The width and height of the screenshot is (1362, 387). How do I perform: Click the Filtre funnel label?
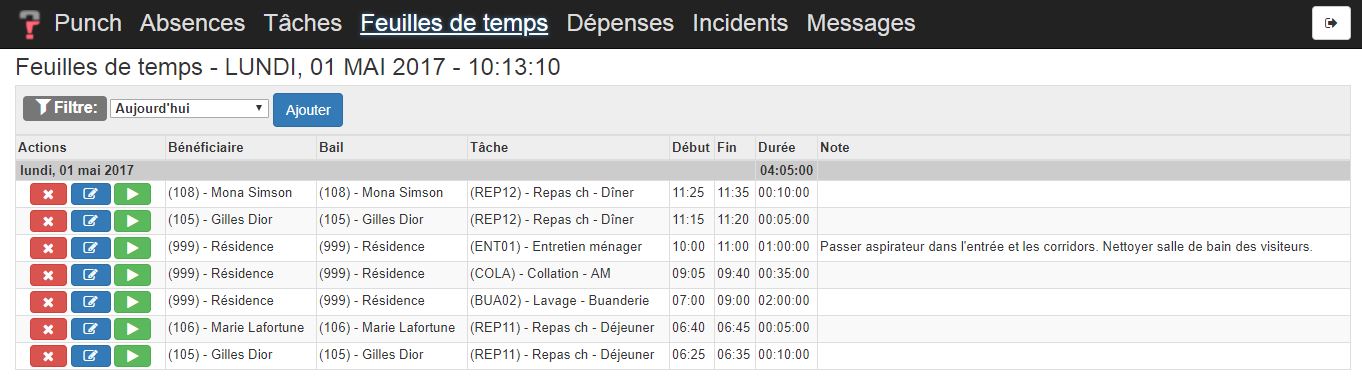pos(64,108)
